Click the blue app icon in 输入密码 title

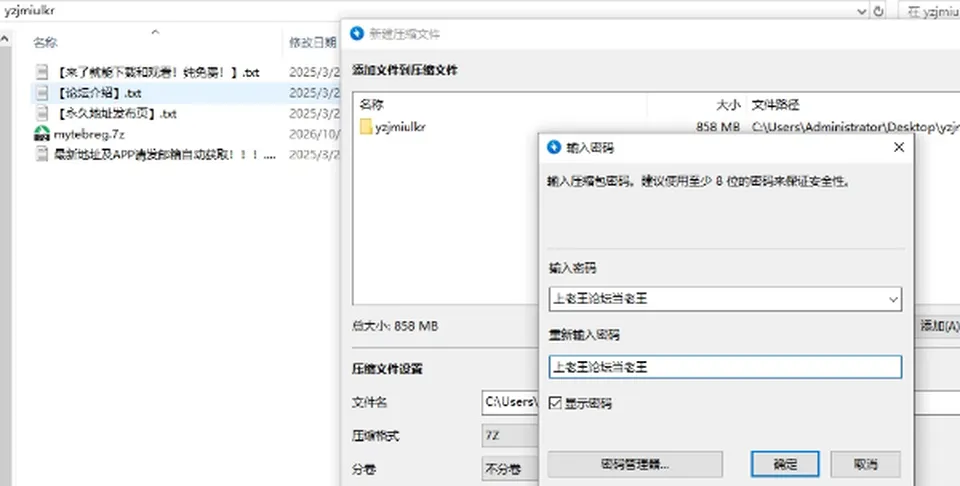pos(554,148)
